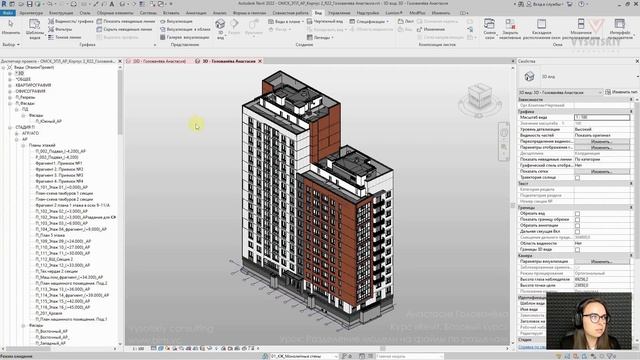Open the Архитектура ribbon tab
Image resolution: width=640 pixels, height=360 pixels.
(31, 13)
